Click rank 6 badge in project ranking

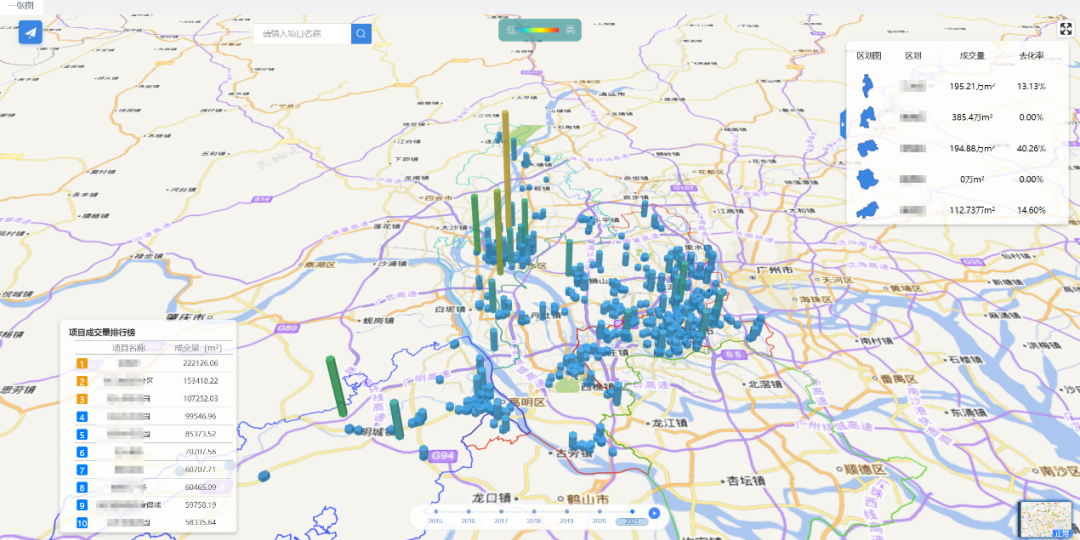click(82, 453)
